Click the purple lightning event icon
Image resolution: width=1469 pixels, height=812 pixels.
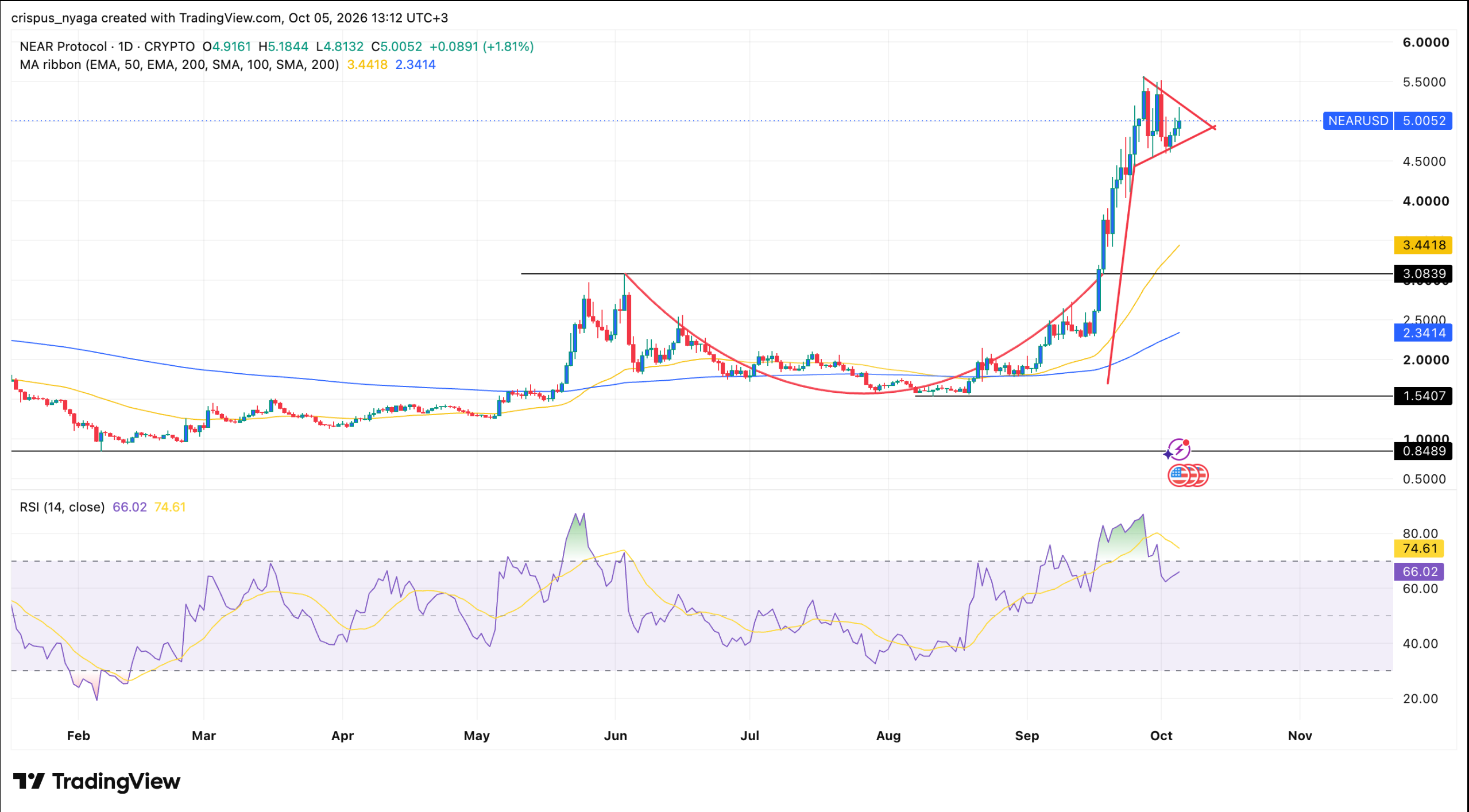1178,449
